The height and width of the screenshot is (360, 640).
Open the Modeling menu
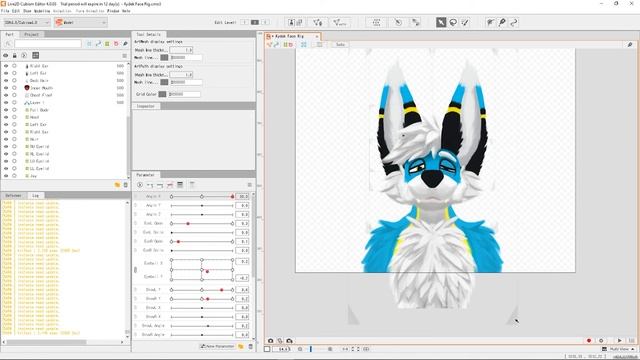[x=42, y=11]
